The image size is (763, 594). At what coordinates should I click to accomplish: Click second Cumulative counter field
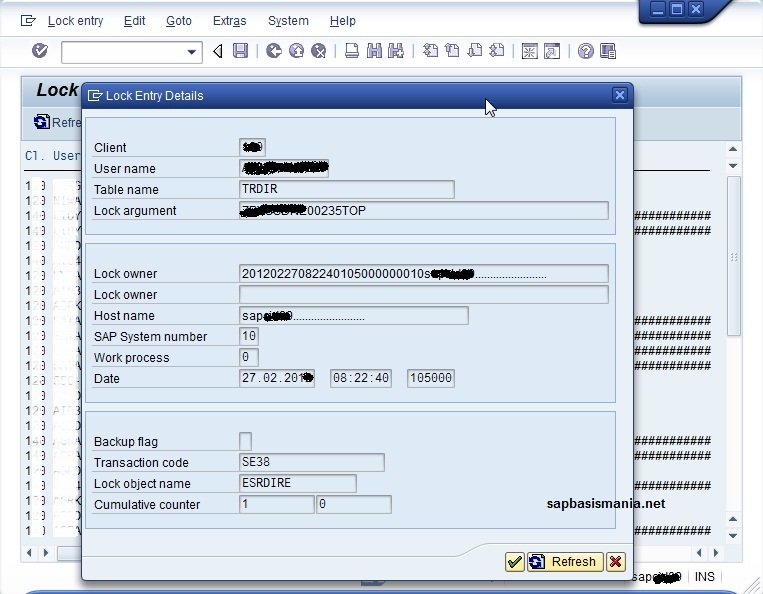[354, 504]
